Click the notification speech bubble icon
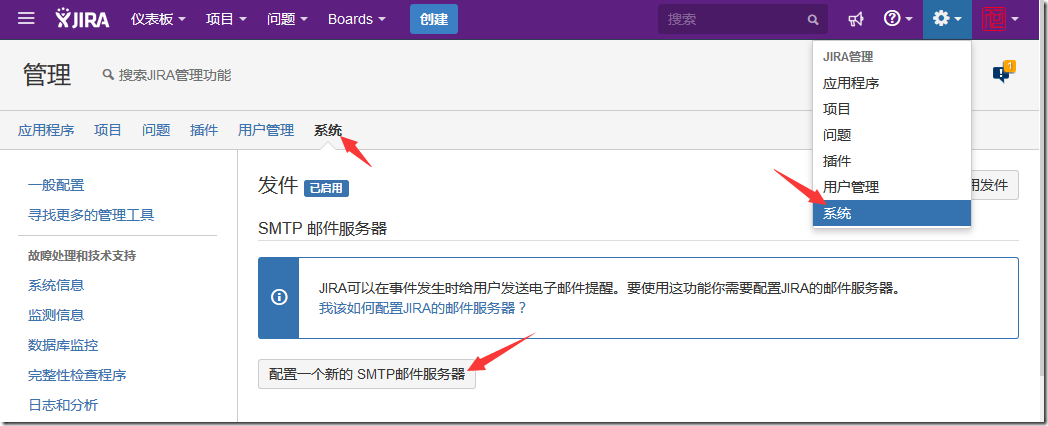This screenshot has height=426, width=1048. point(1003,72)
